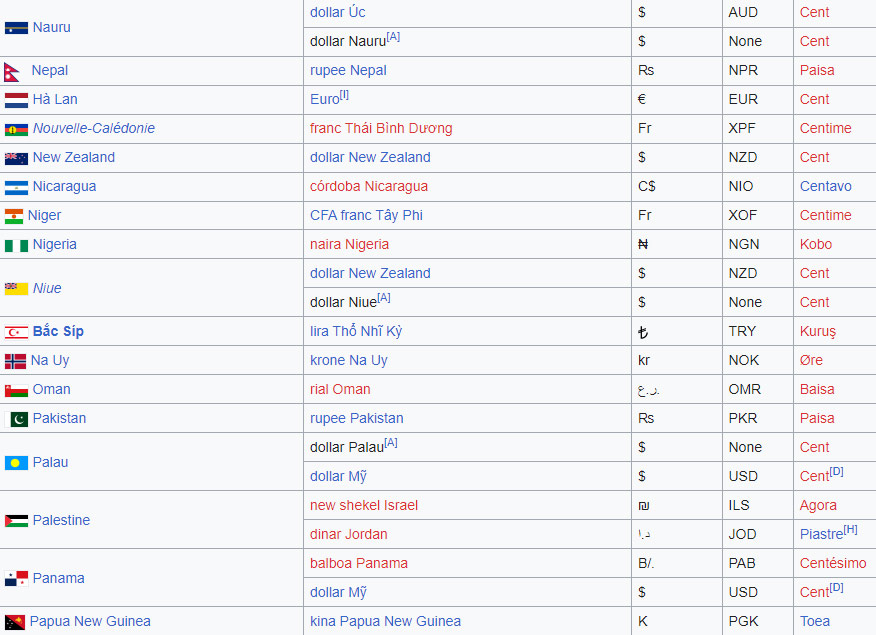Follow the new shekel Israel link

(x=363, y=505)
